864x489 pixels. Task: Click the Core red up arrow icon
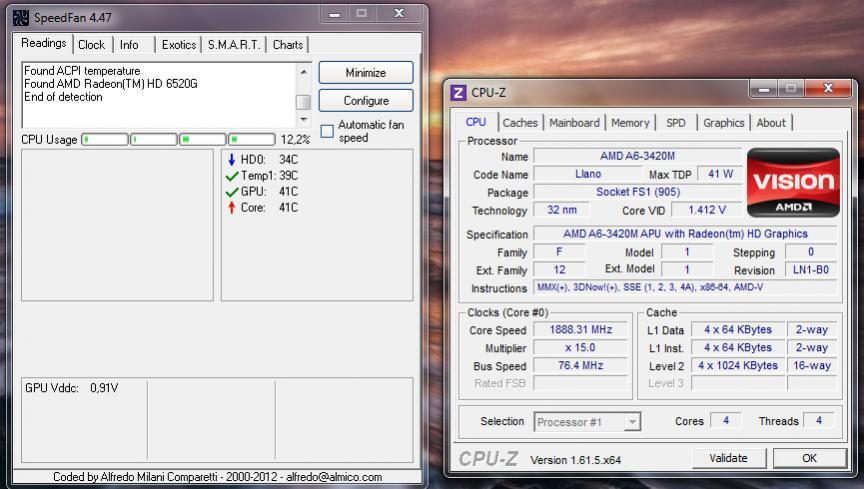pyautogui.click(x=232, y=207)
